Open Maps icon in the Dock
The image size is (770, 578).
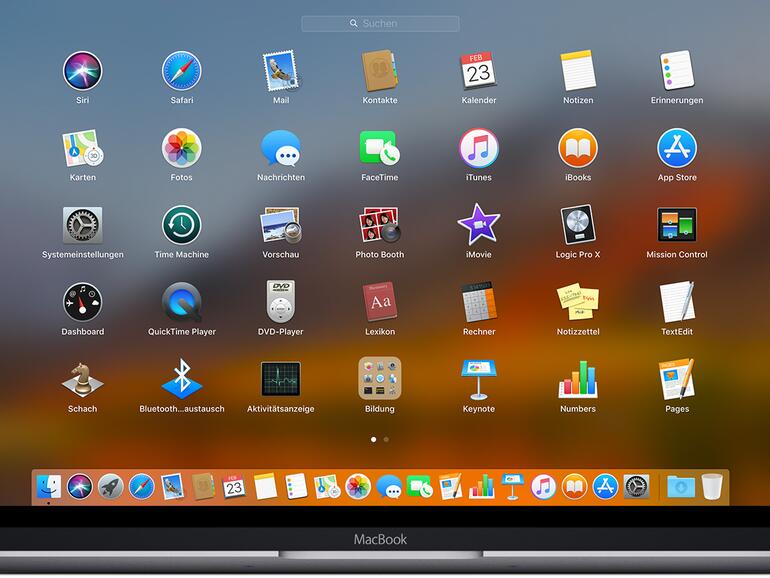(x=327, y=487)
